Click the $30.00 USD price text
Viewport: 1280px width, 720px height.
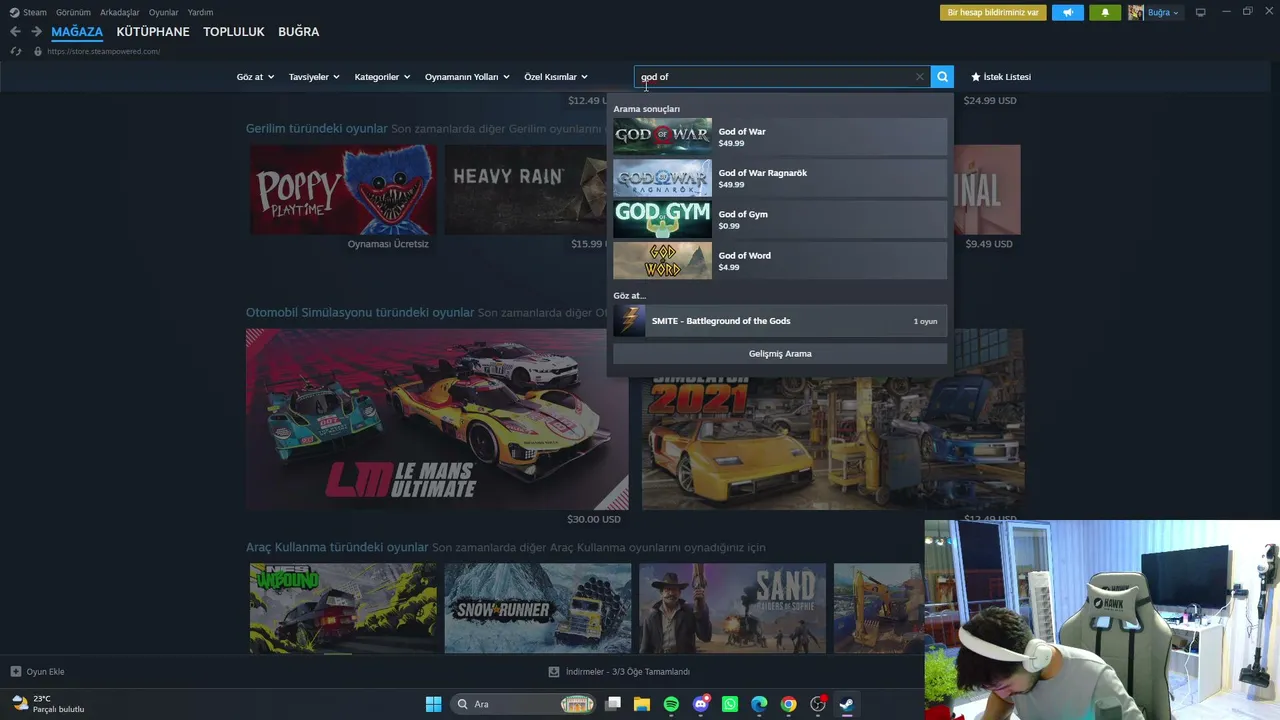(594, 519)
